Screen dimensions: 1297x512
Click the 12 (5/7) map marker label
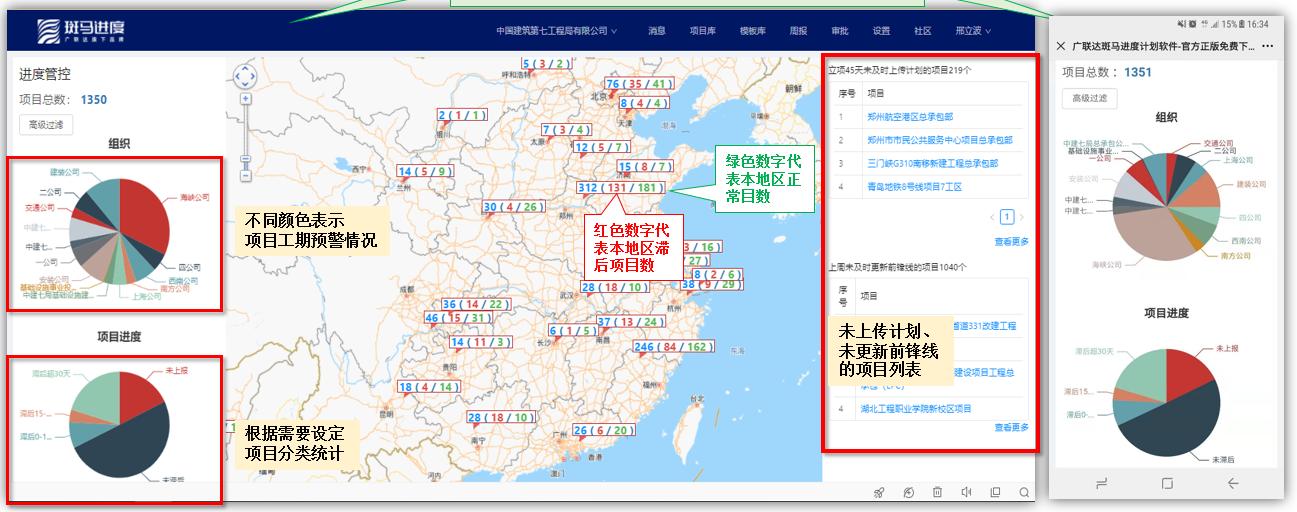click(x=601, y=148)
